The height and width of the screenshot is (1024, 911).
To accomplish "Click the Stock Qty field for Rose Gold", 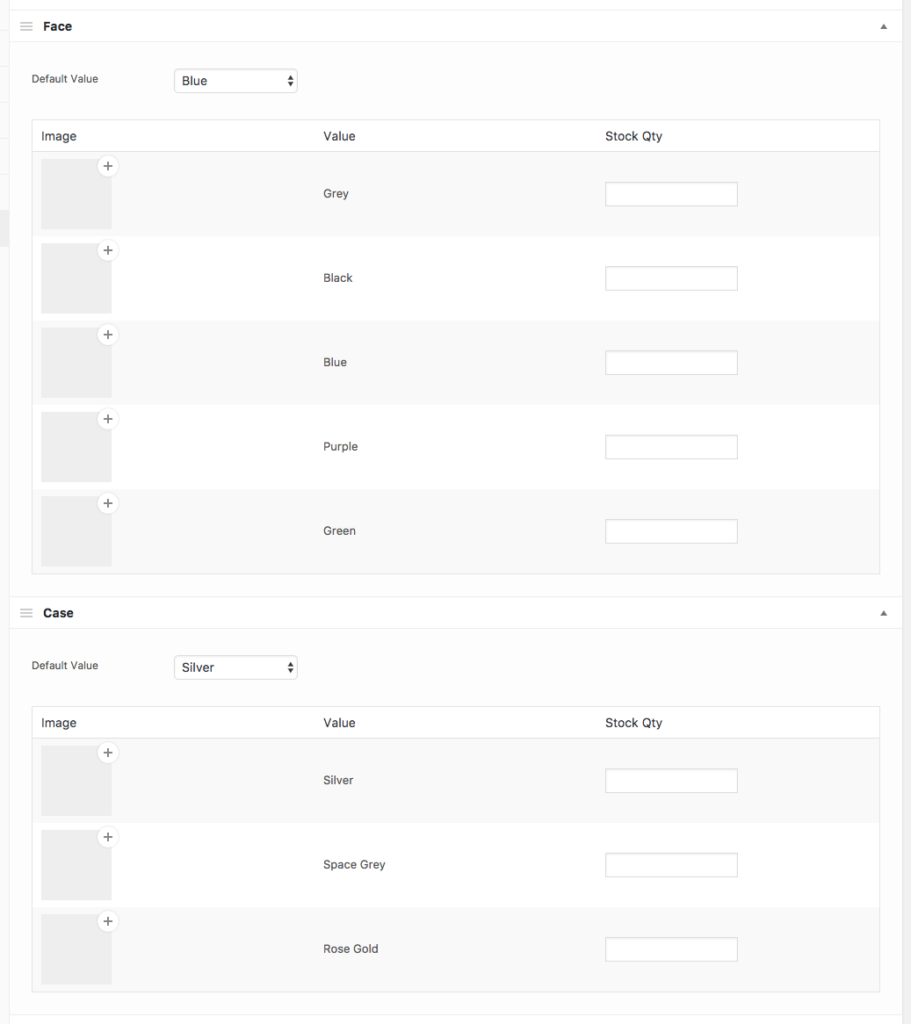I will (671, 948).
